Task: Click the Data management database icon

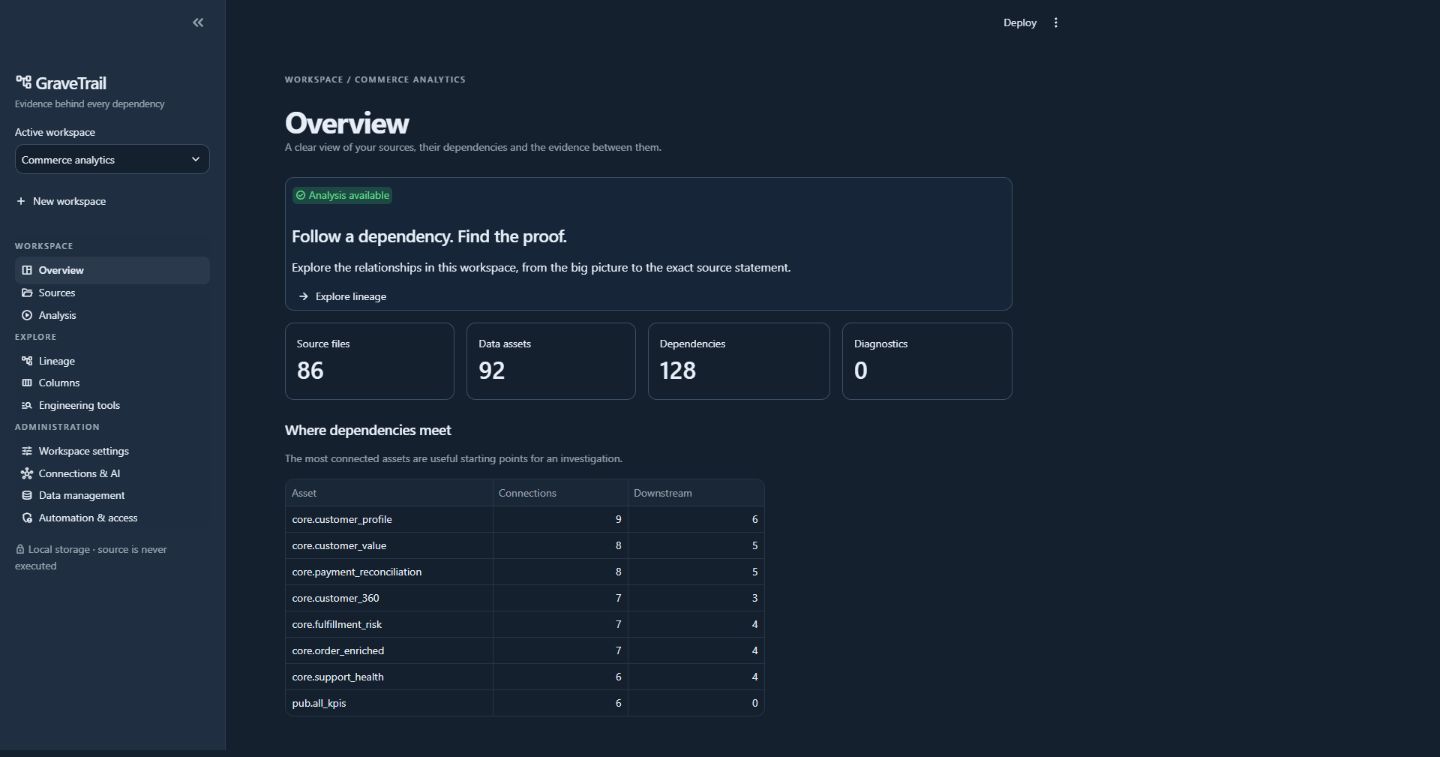Action: [x=27, y=496]
